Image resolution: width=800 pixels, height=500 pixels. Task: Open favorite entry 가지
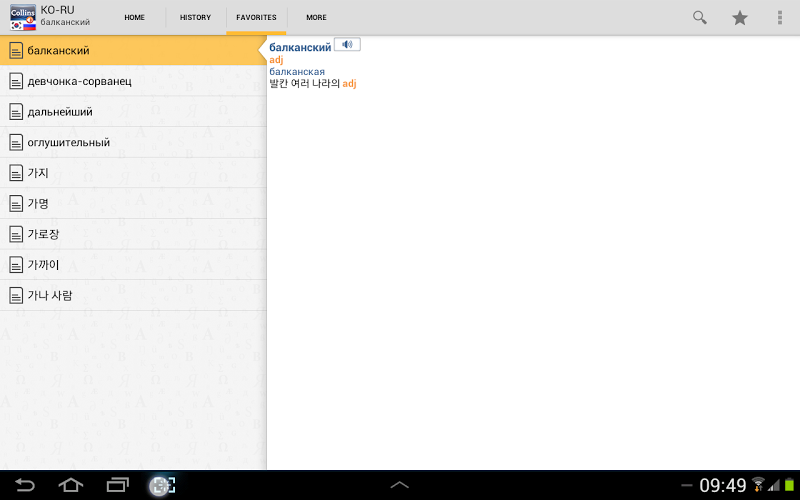point(133,173)
